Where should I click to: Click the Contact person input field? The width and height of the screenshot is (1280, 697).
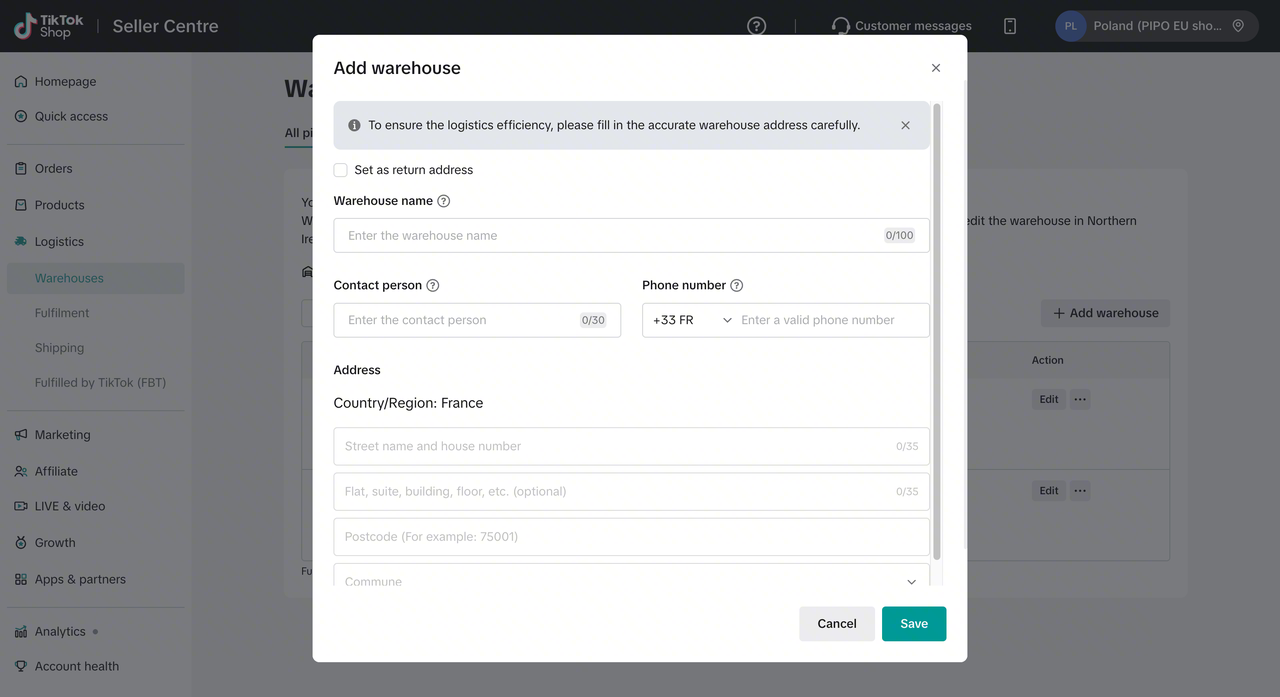coord(477,320)
